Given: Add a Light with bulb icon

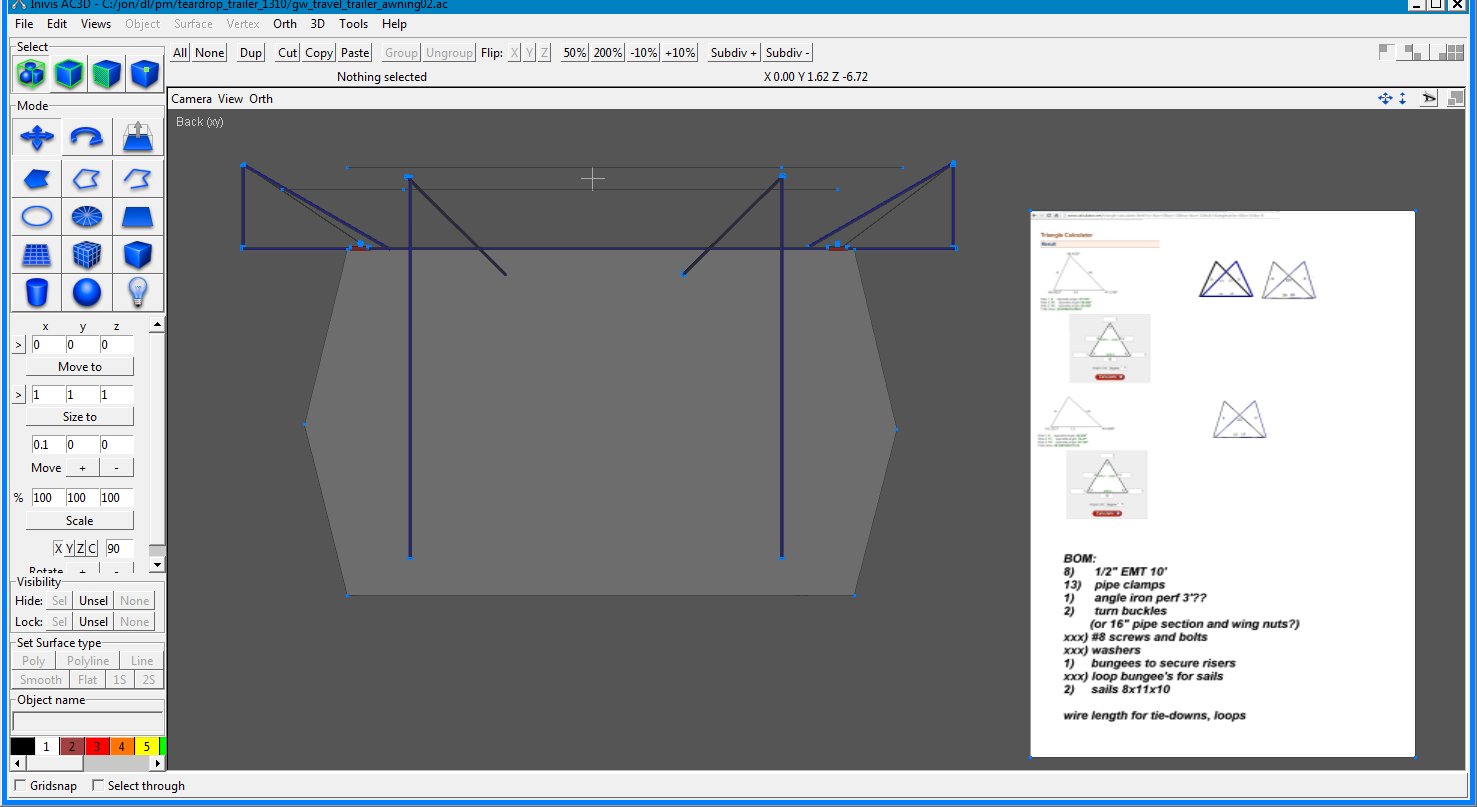Looking at the screenshot, I should [137, 293].
